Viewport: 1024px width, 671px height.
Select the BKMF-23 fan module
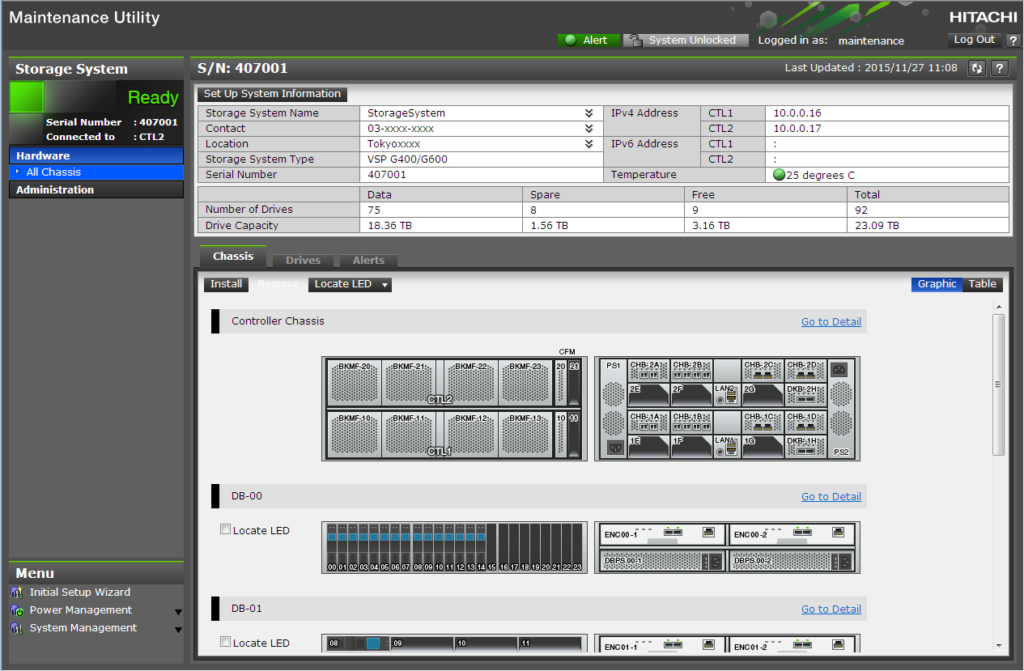click(525, 383)
